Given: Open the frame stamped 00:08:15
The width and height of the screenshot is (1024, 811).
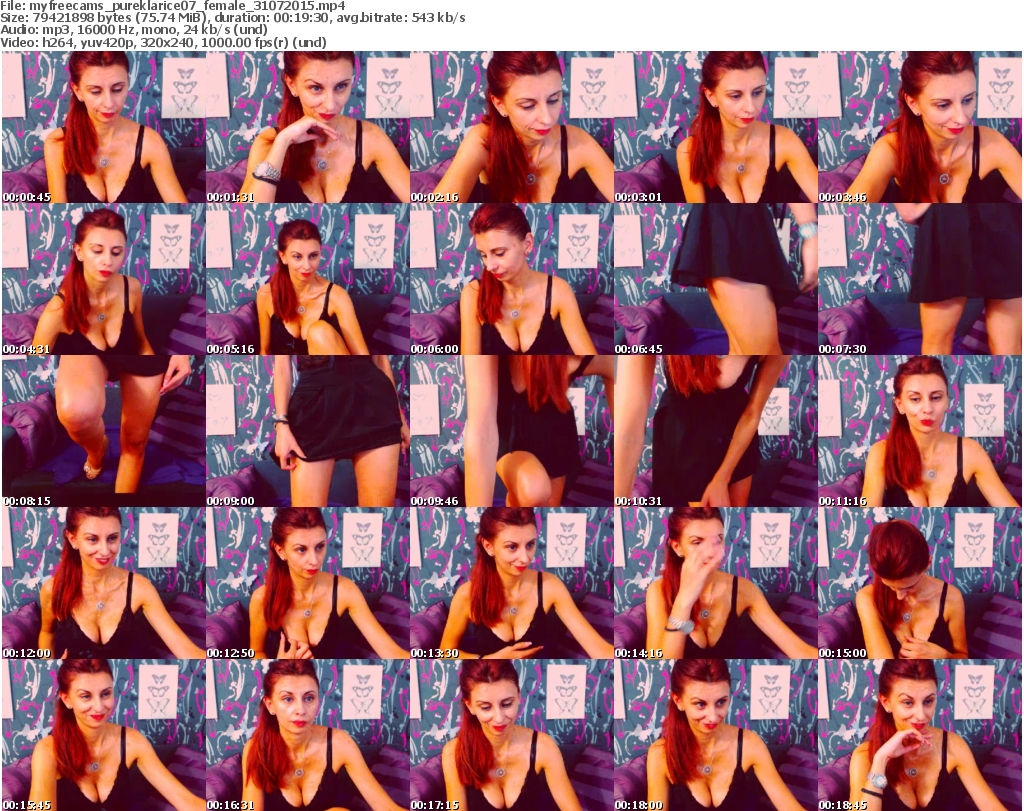Looking at the screenshot, I should click(104, 432).
